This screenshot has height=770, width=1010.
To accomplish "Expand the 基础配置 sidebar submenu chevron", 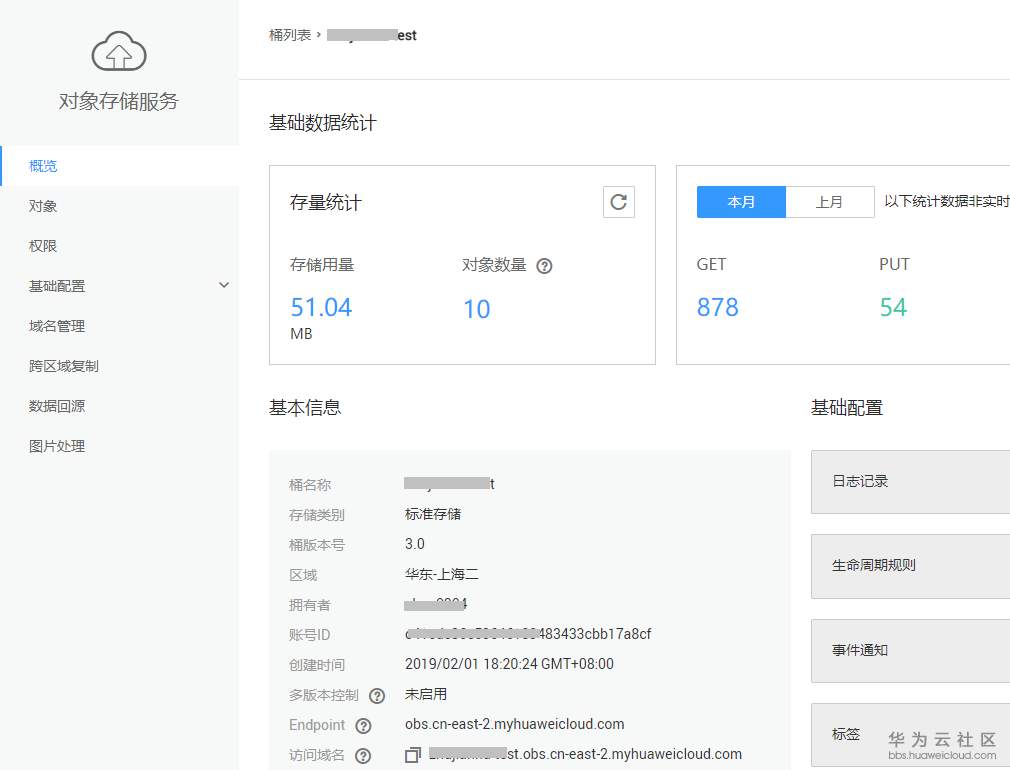I will pyautogui.click(x=224, y=285).
